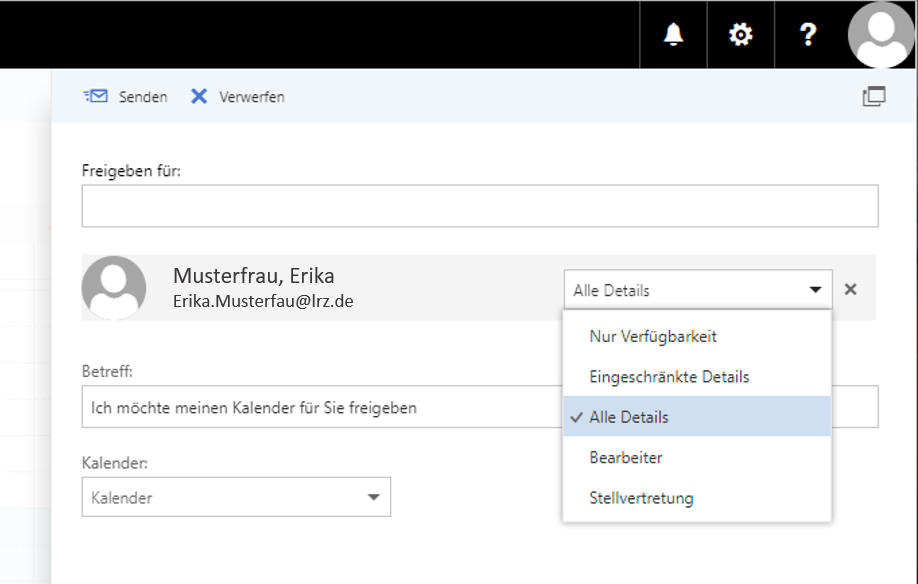The image size is (918, 584).
Task: Collapse the 'Alle Details' permission dropdown
Action: coord(697,290)
